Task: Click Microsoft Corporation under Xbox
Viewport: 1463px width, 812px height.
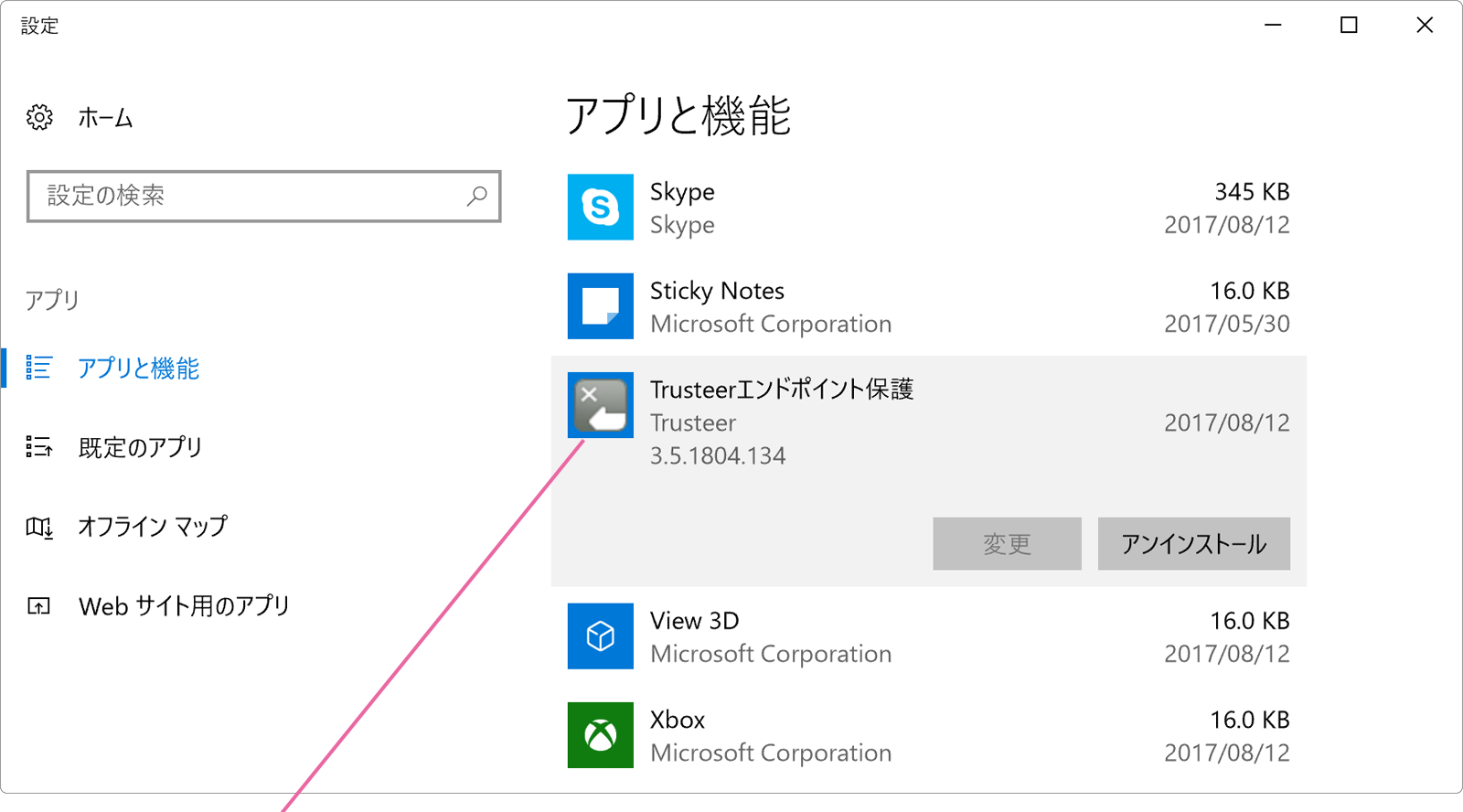Action: (771, 753)
